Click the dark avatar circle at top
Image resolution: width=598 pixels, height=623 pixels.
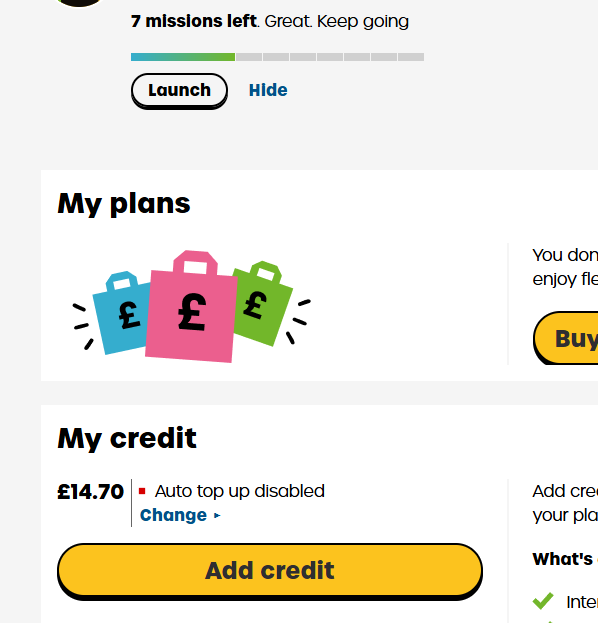pyautogui.click(x=79, y=2)
